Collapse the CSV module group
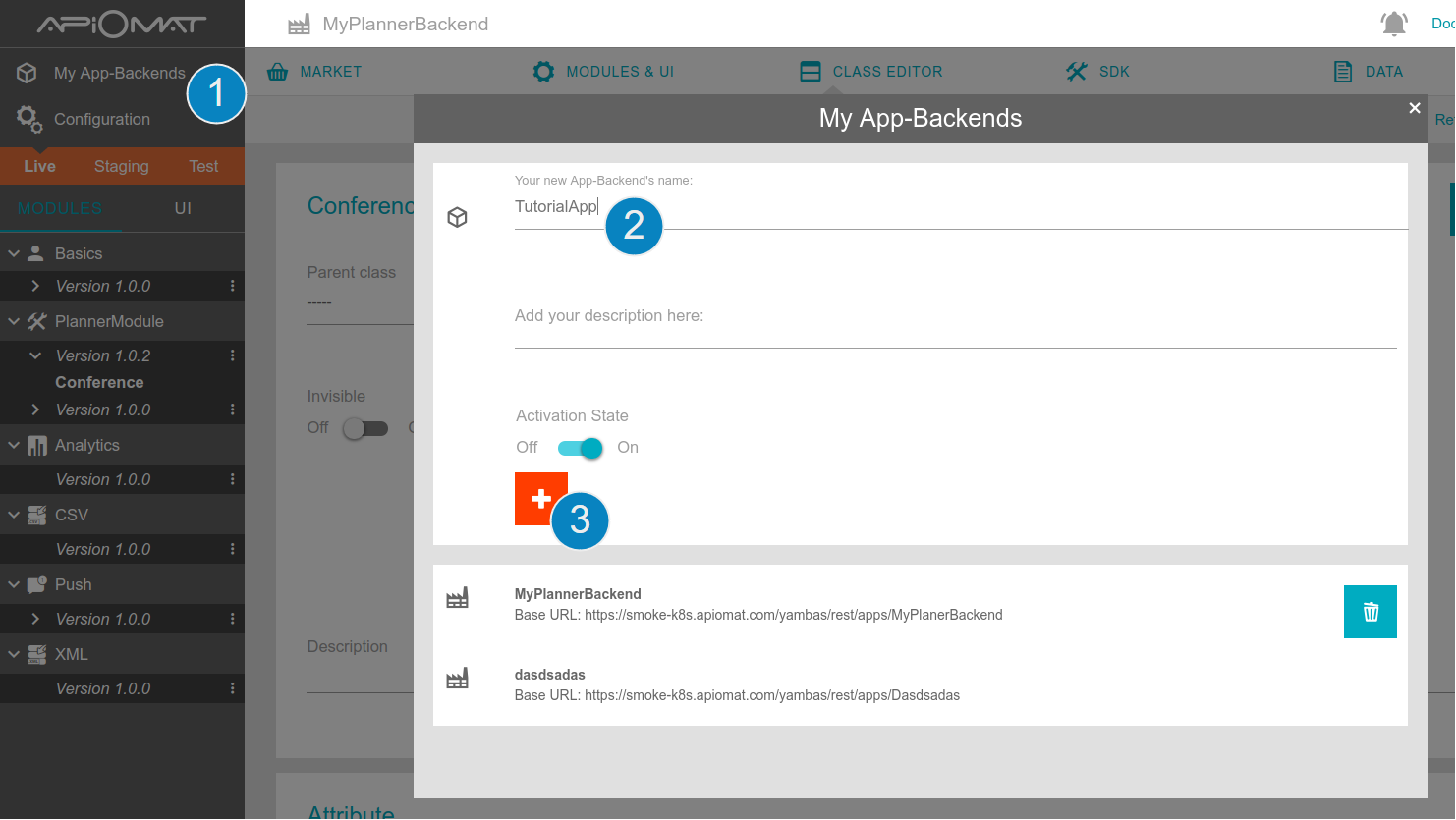 point(14,515)
